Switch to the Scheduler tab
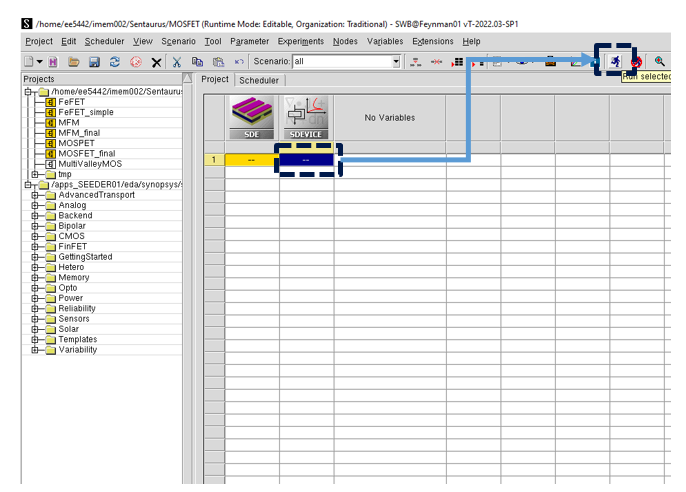The width and height of the screenshot is (686, 492). pyautogui.click(x=259, y=80)
